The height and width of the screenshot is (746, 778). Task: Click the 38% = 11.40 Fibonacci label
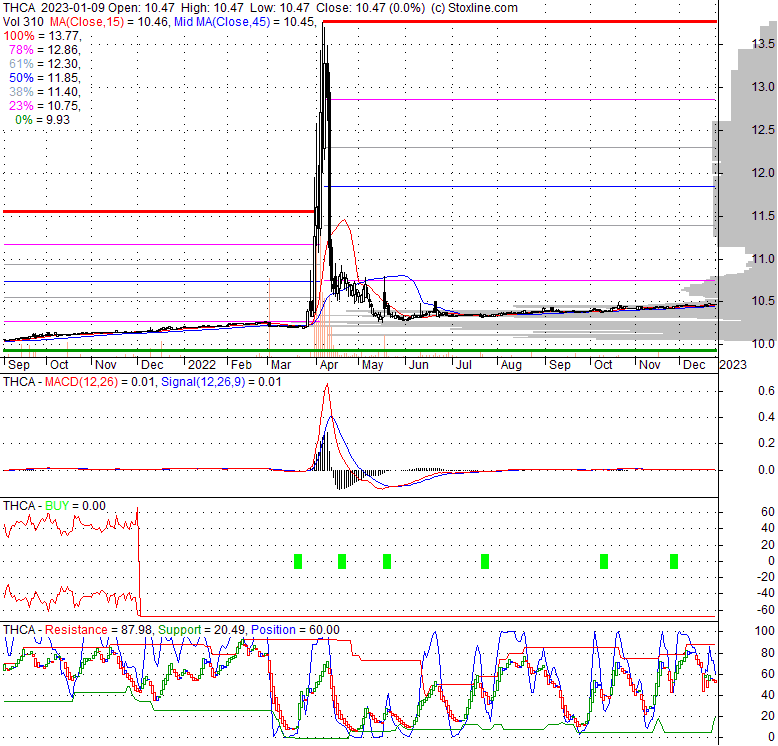coord(45,92)
